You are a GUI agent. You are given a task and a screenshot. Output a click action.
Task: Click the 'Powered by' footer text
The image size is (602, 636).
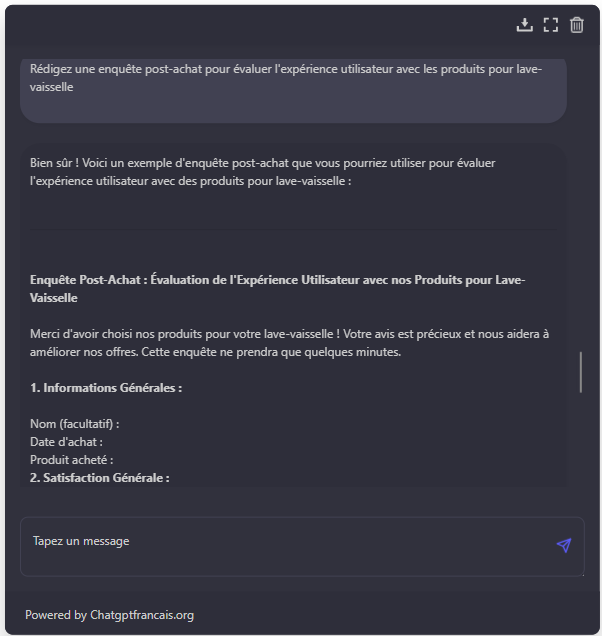(56, 615)
